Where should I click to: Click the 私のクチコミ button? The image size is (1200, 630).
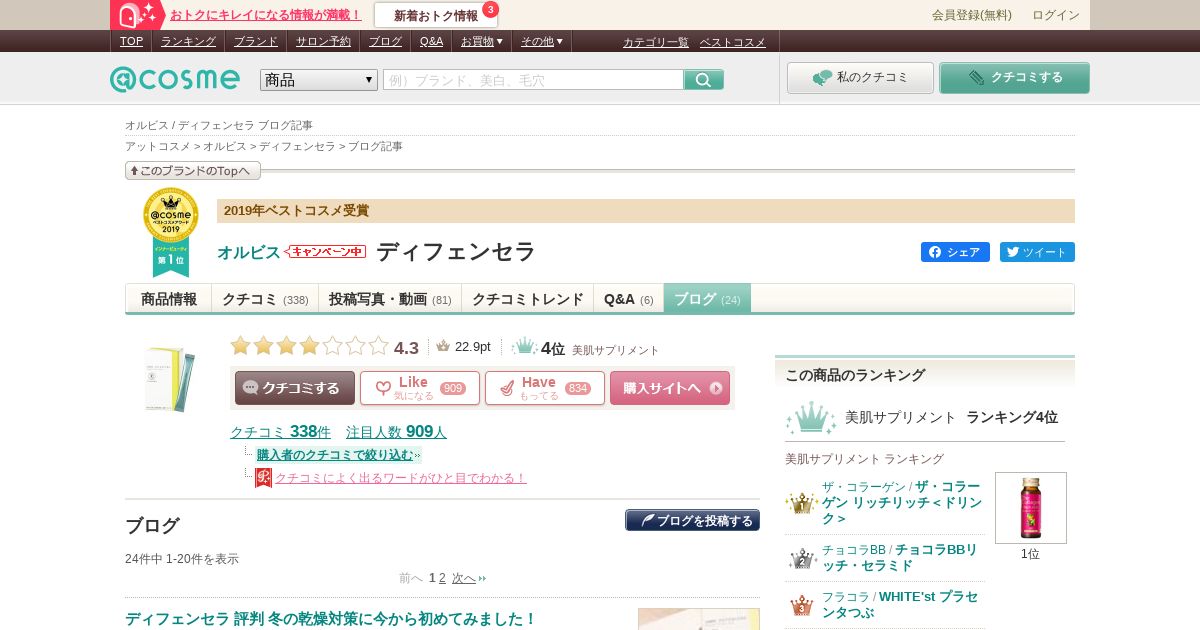click(860, 78)
